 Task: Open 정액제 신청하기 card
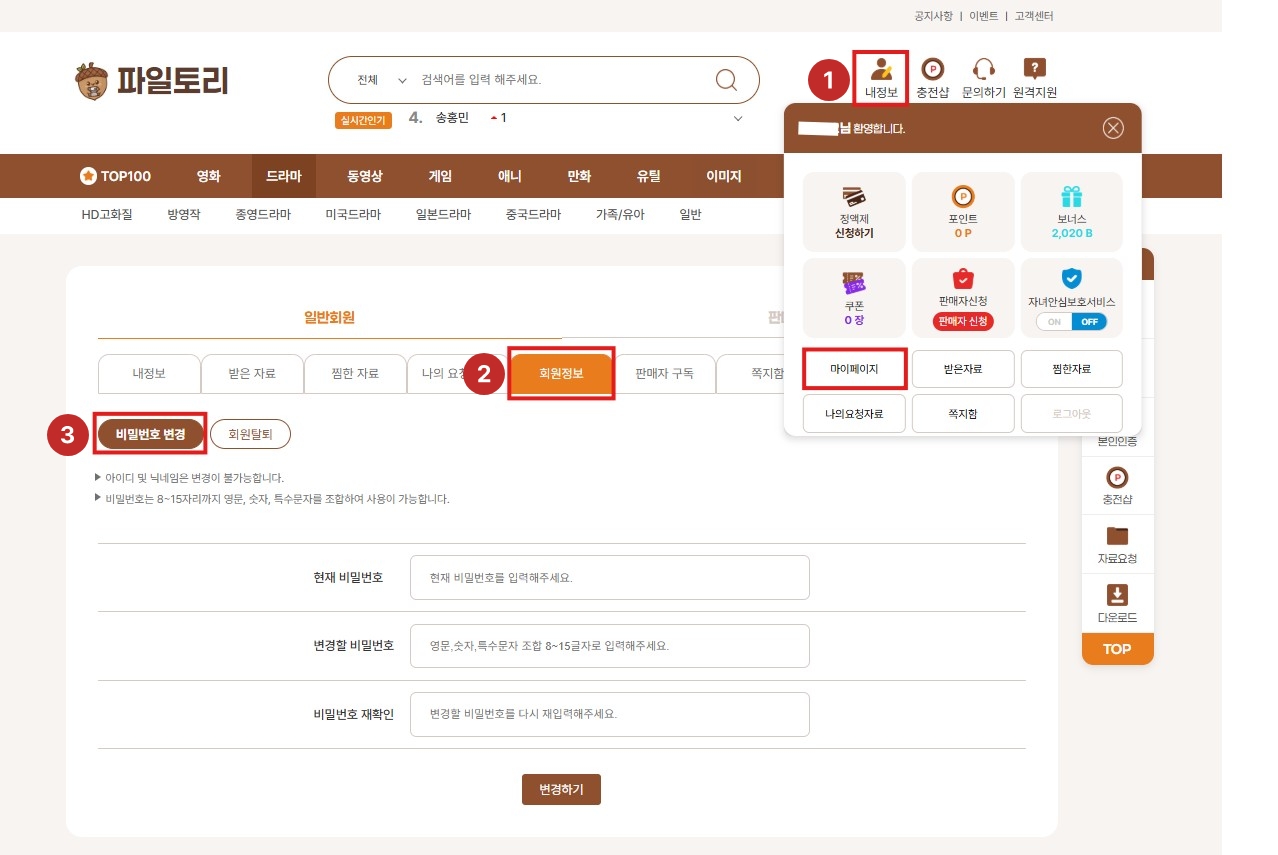(x=854, y=212)
